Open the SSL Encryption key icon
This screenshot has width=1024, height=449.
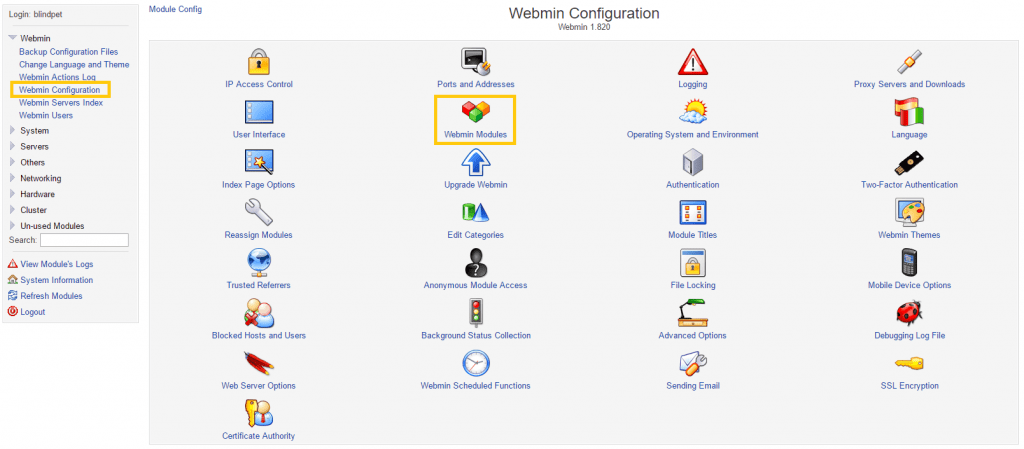point(909,364)
